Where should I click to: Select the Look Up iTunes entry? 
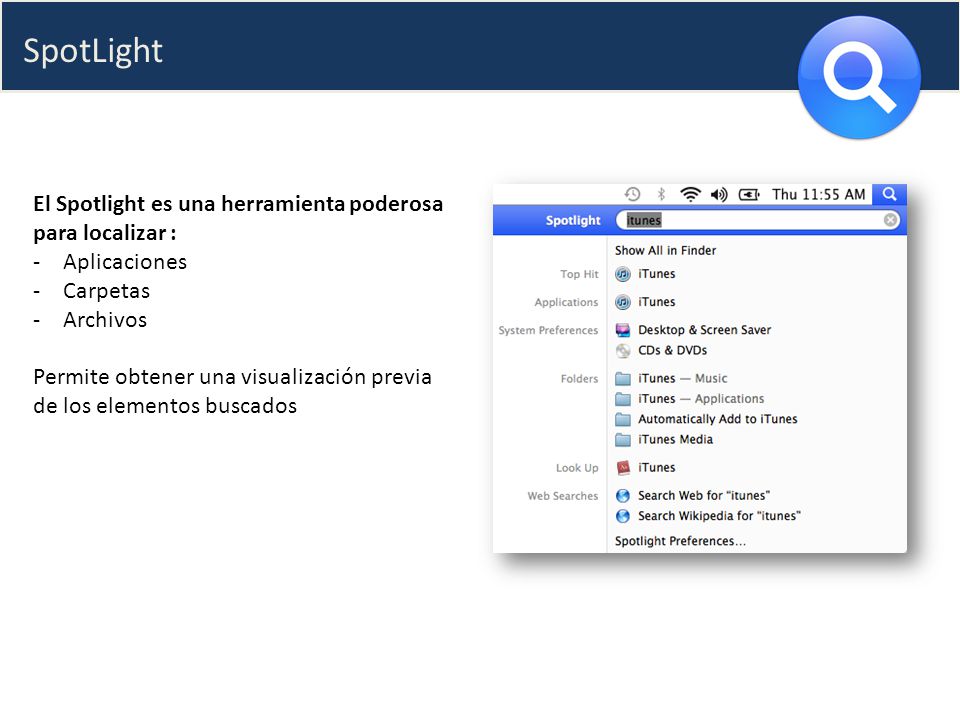tap(656, 467)
